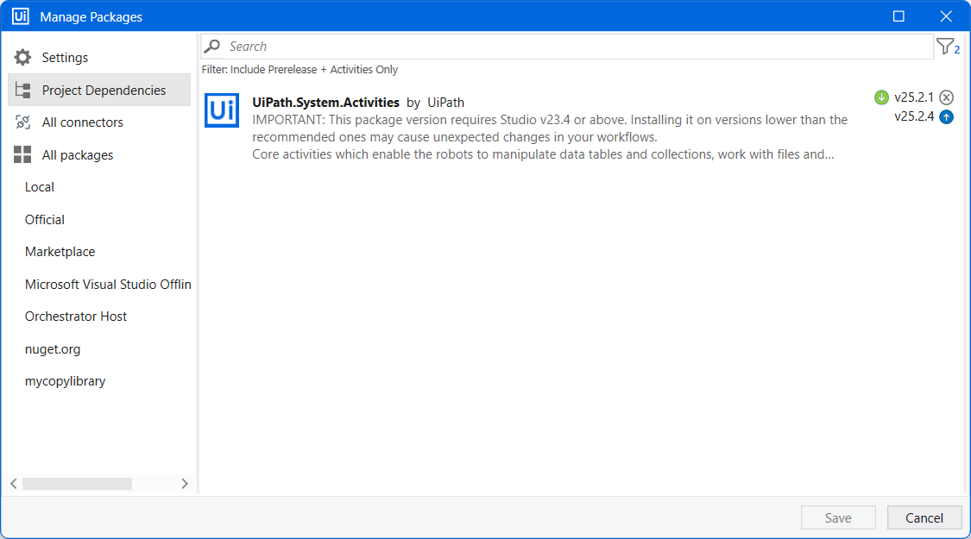Viewport: 971px width, 539px height.
Task: Click the v25.2.4 version label
Action: click(913, 116)
